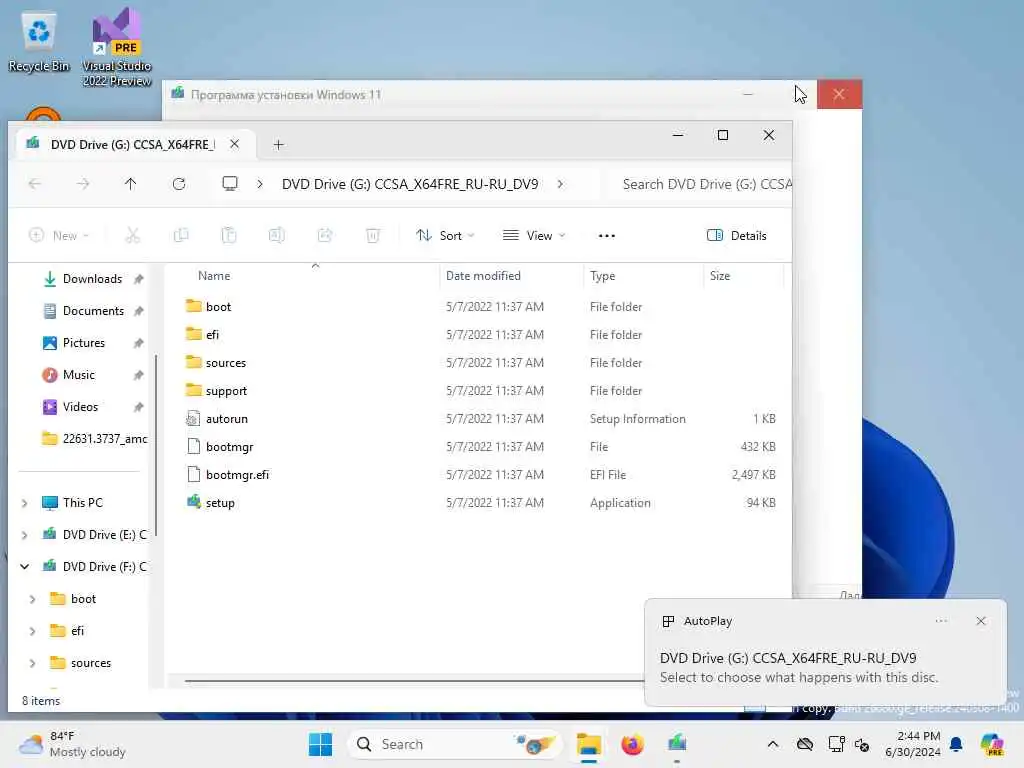This screenshot has width=1024, height=768.
Task: Open AutoPlay notification options (three dots)
Action: pyautogui.click(x=941, y=621)
